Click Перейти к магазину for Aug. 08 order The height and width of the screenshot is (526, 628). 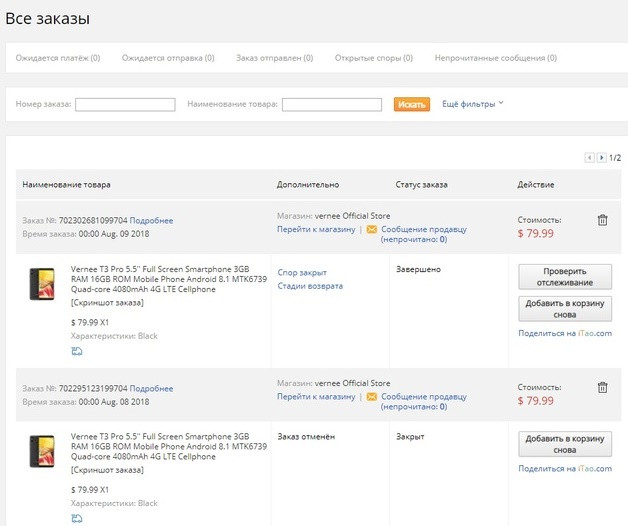coord(316,397)
